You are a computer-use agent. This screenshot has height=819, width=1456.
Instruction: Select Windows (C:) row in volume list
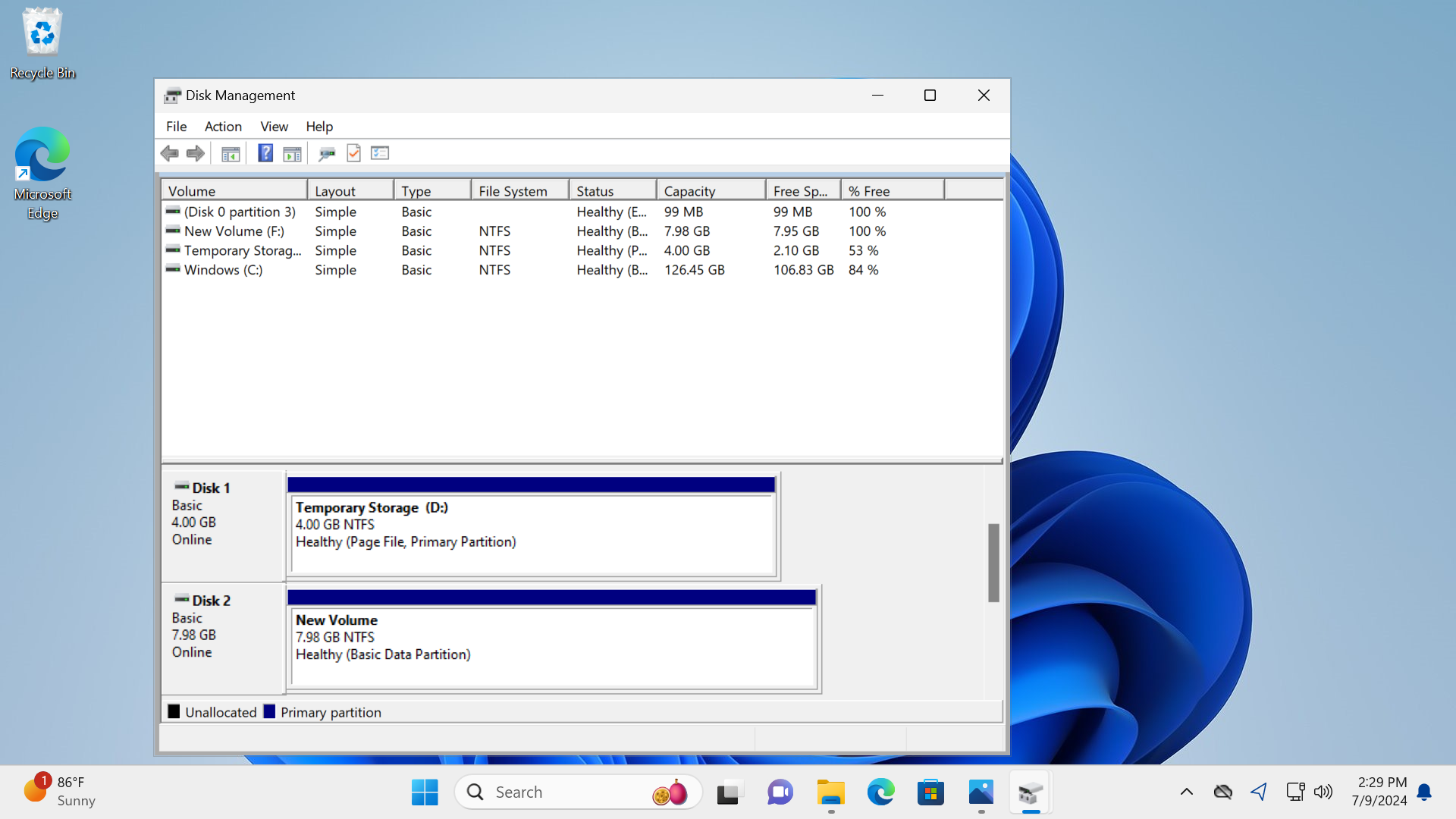tap(223, 270)
